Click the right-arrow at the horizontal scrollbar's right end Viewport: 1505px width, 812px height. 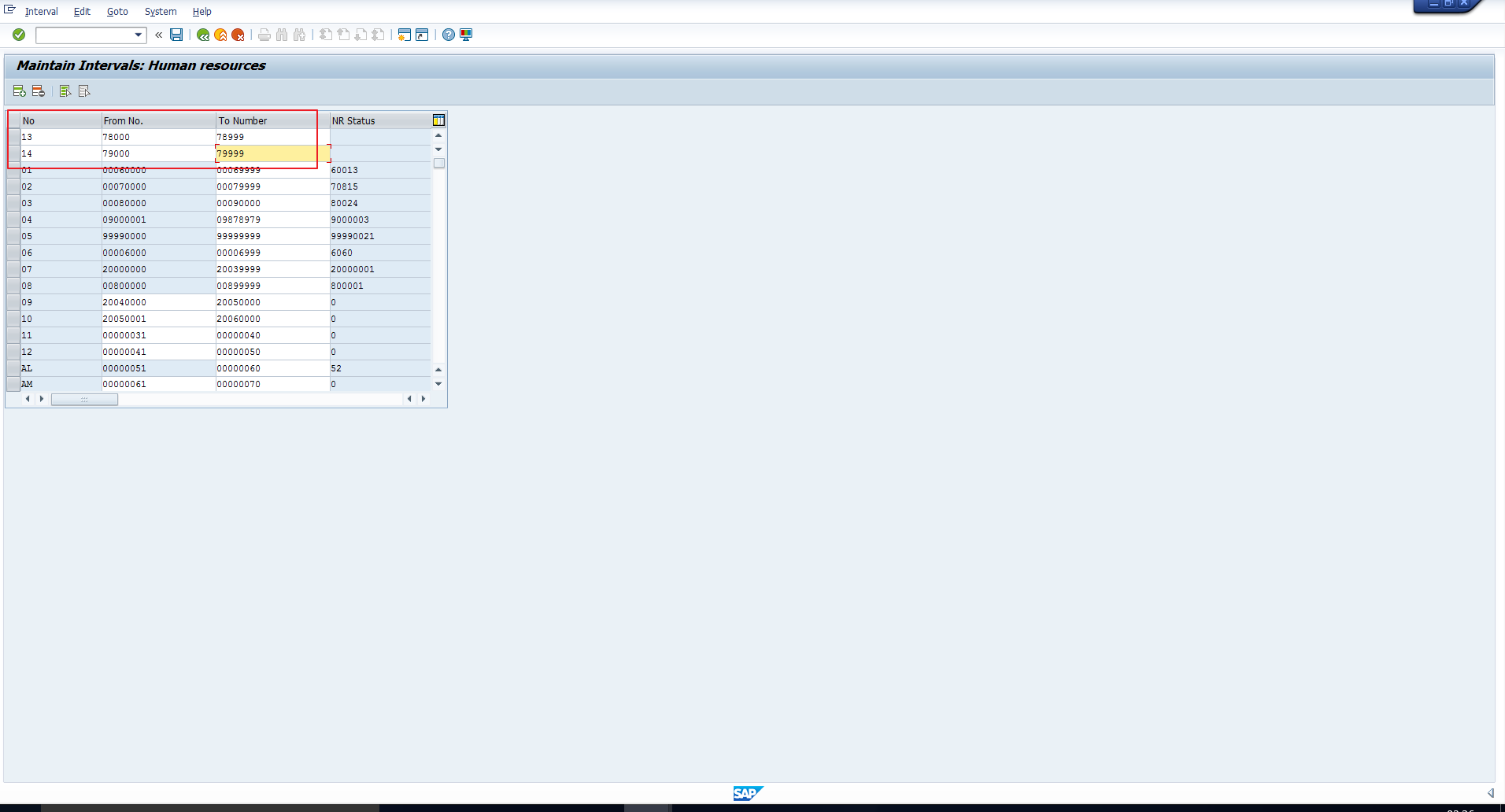(423, 399)
